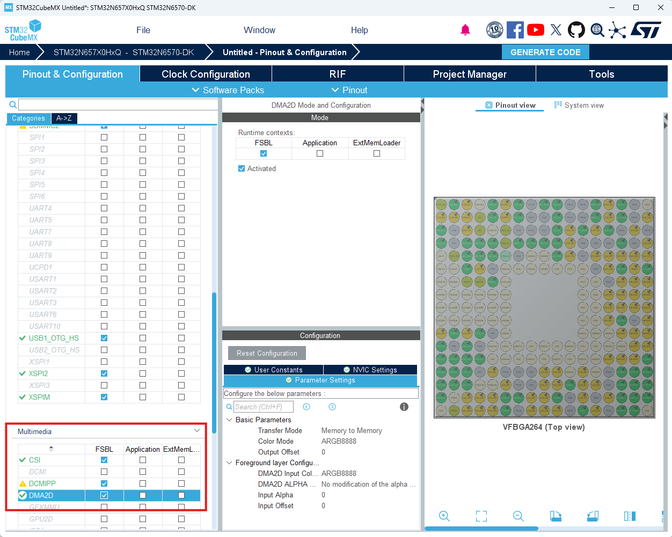The width and height of the screenshot is (672, 537).
Task: Open the Facebook icon link
Action: pos(515,30)
